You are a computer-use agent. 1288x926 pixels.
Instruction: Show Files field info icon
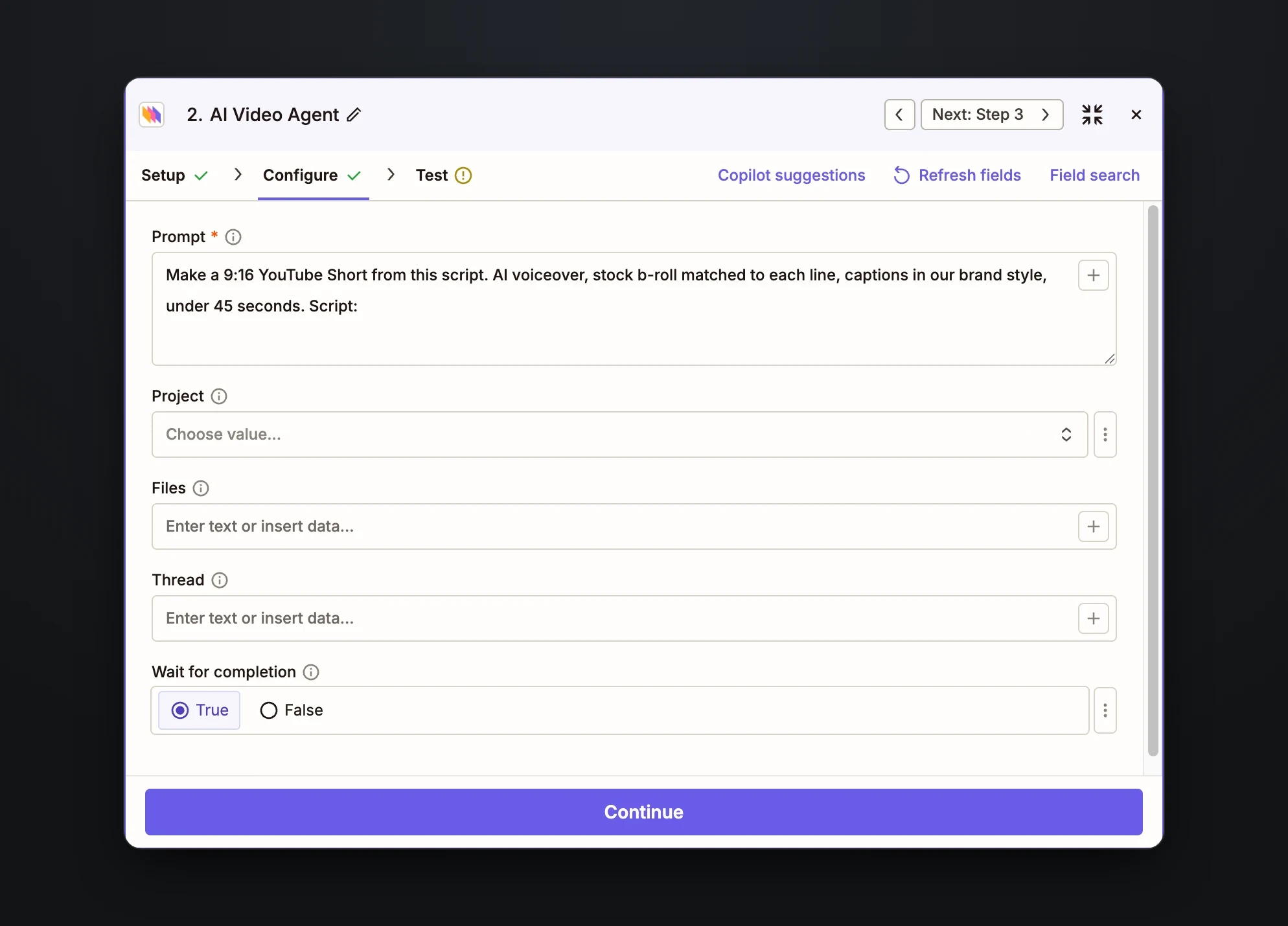point(201,488)
